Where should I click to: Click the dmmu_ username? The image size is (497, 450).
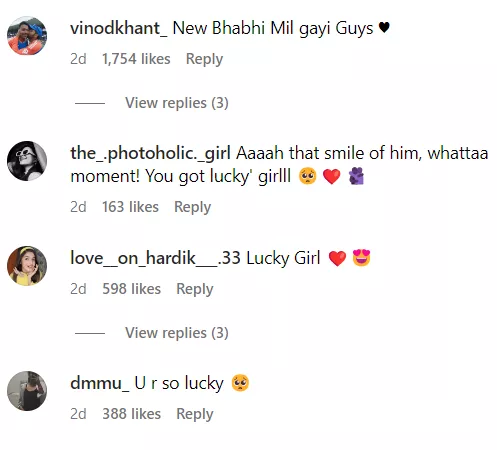[99, 383]
